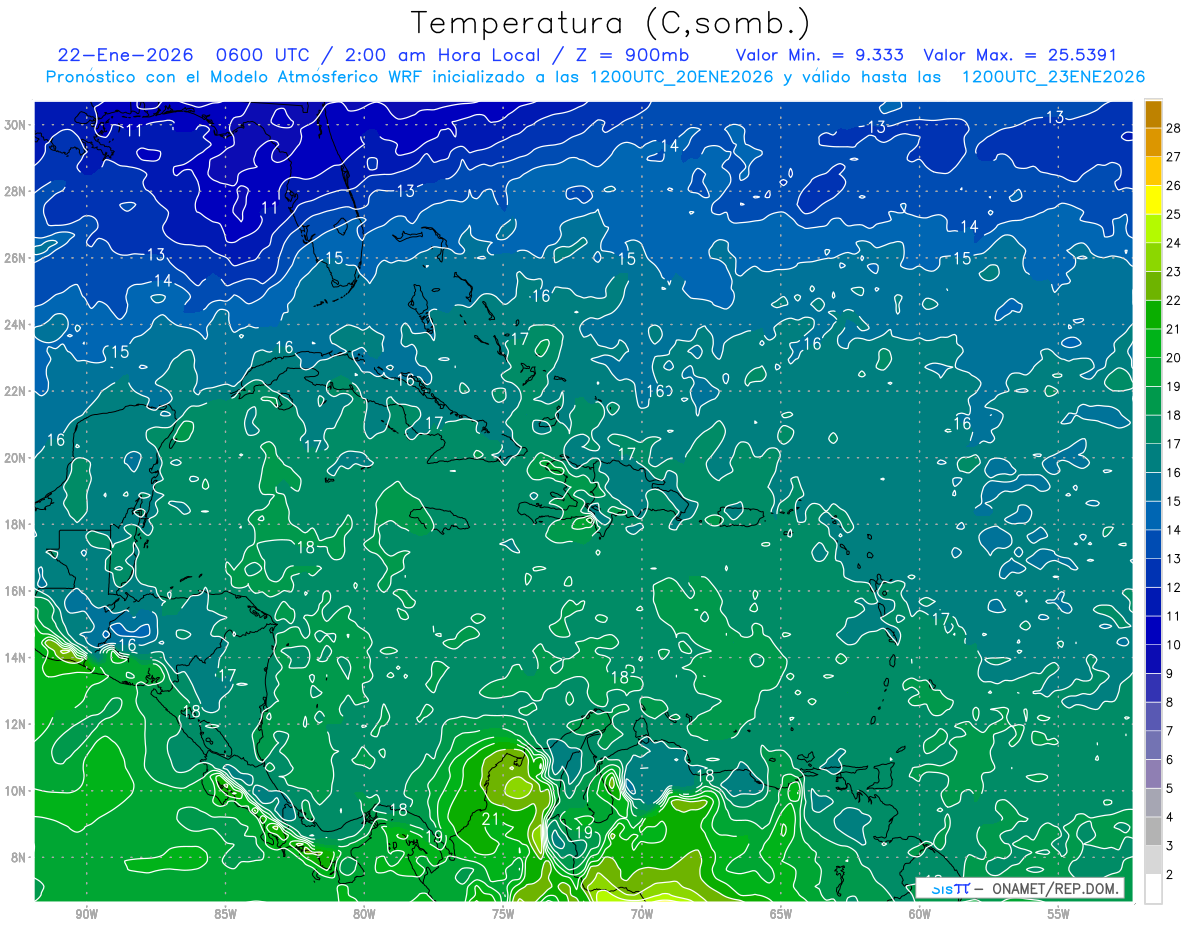The height and width of the screenshot is (927, 1200).
Task: Click the '18N' latitude label
Action: (x=14, y=524)
